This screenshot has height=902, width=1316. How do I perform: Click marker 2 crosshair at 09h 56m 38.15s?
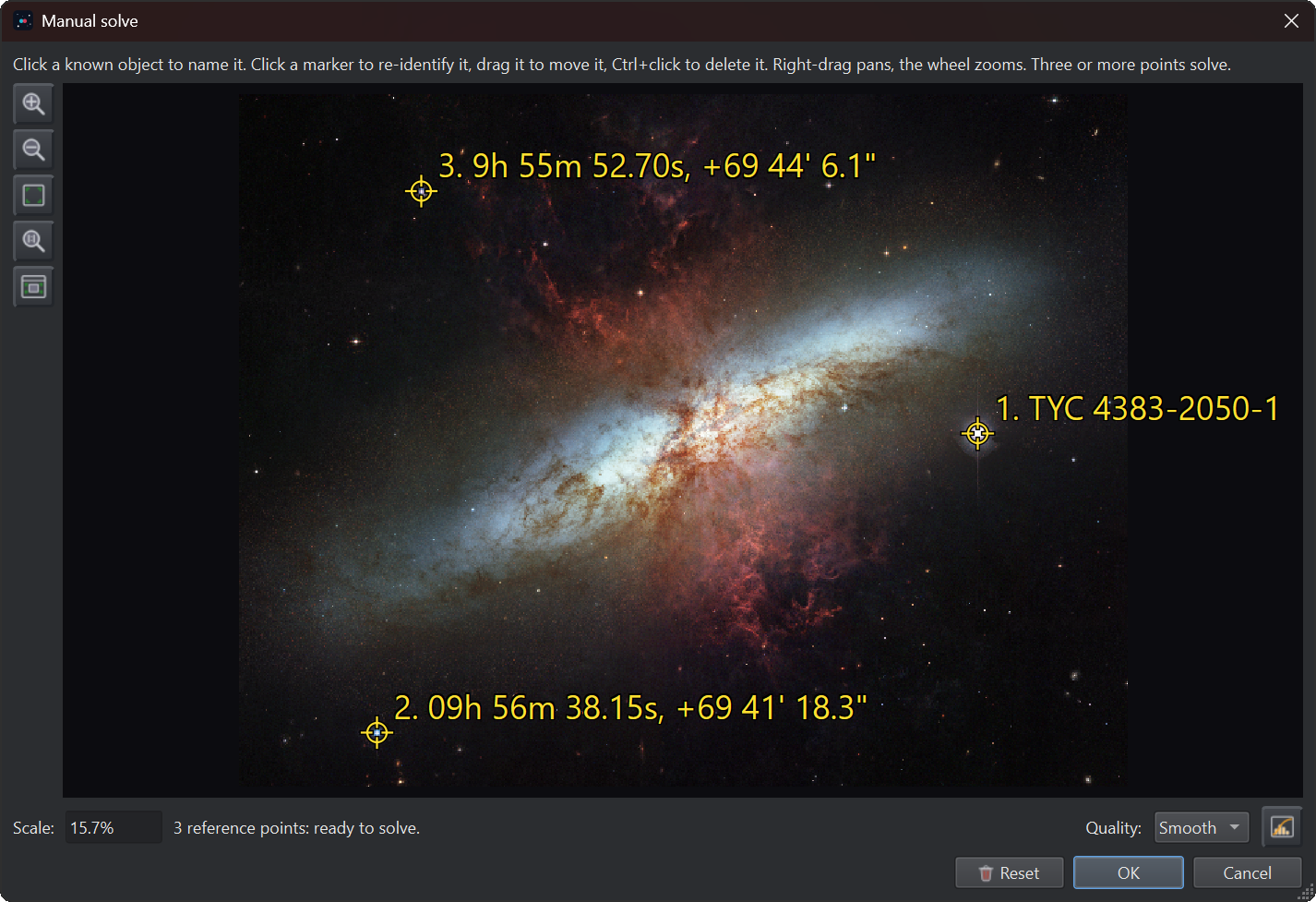click(377, 732)
